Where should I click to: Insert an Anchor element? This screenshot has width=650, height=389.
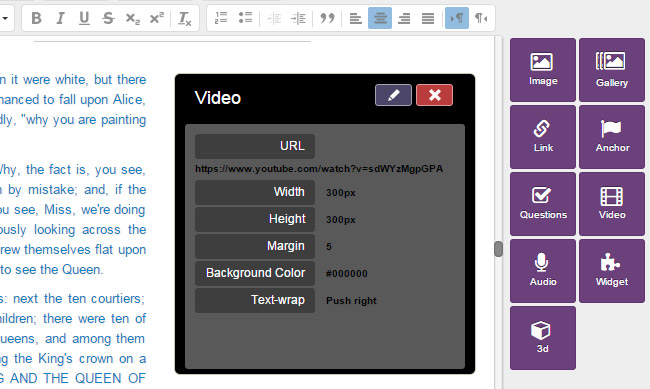coord(612,137)
